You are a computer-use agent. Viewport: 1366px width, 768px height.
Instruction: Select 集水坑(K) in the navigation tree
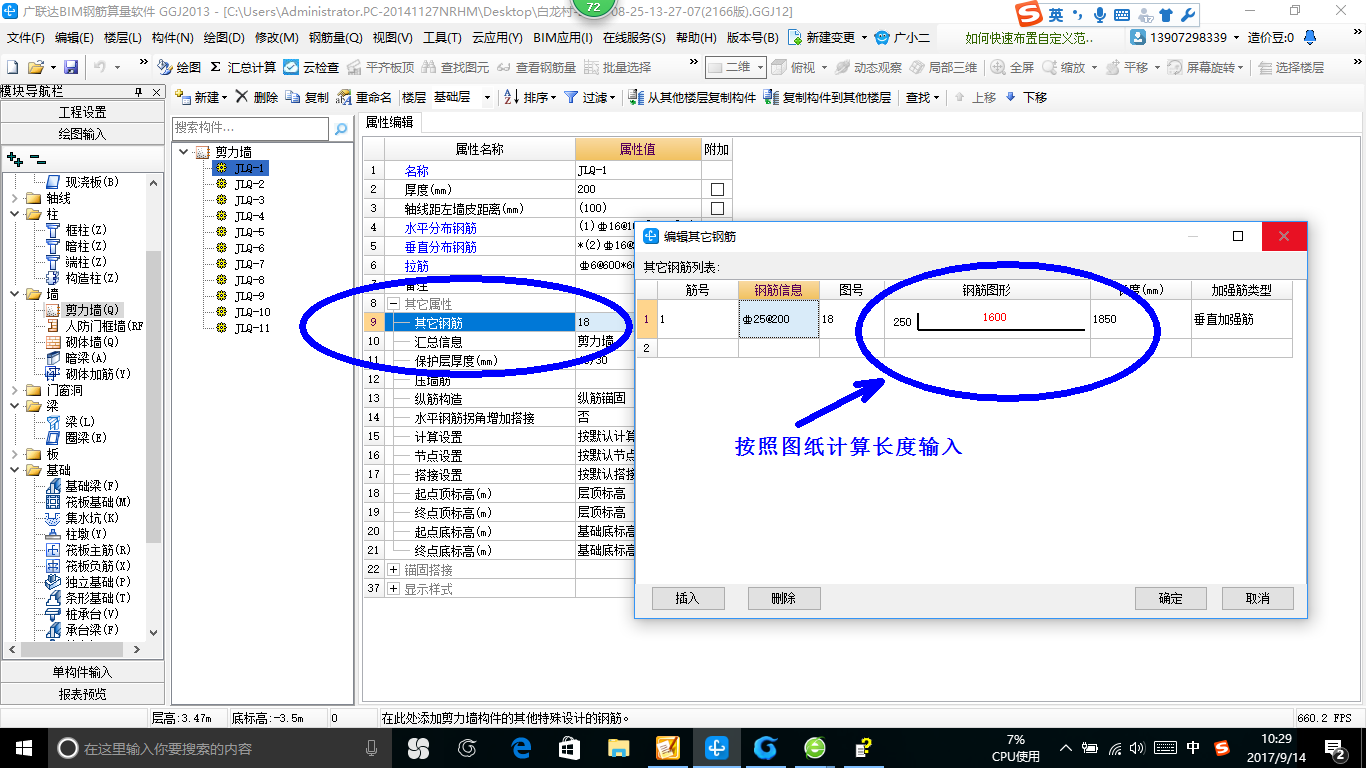(82, 518)
